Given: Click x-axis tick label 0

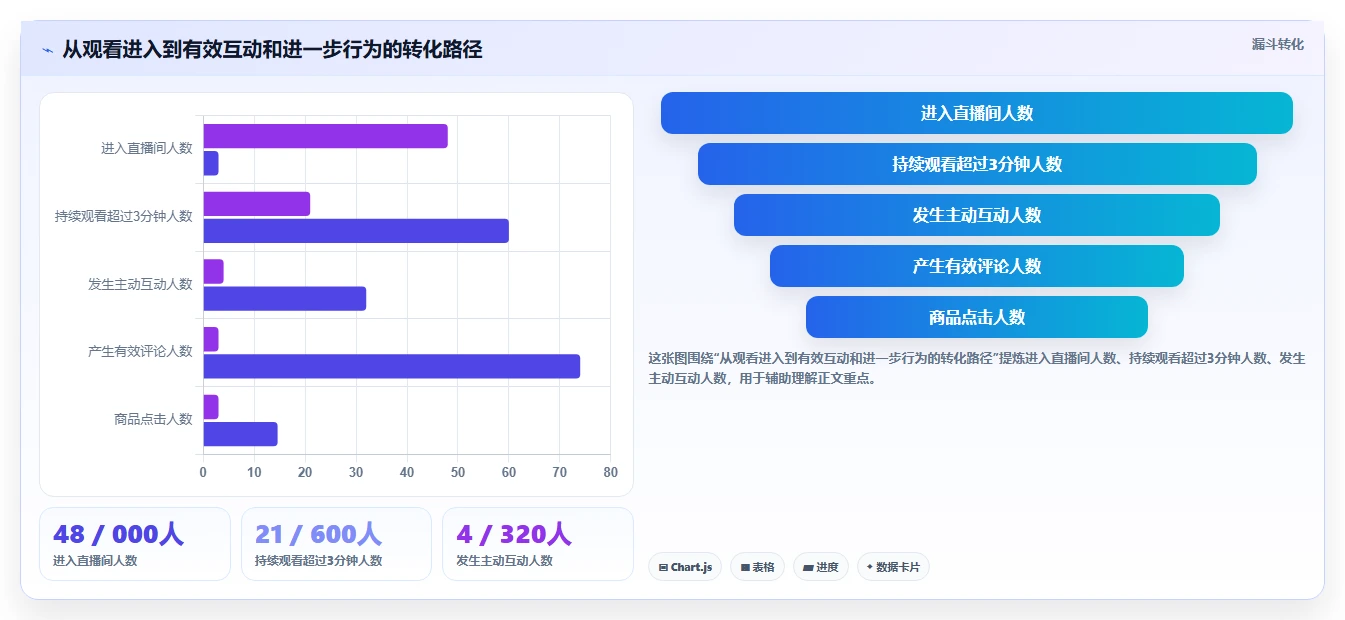Looking at the screenshot, I should (x=203, y=472).
